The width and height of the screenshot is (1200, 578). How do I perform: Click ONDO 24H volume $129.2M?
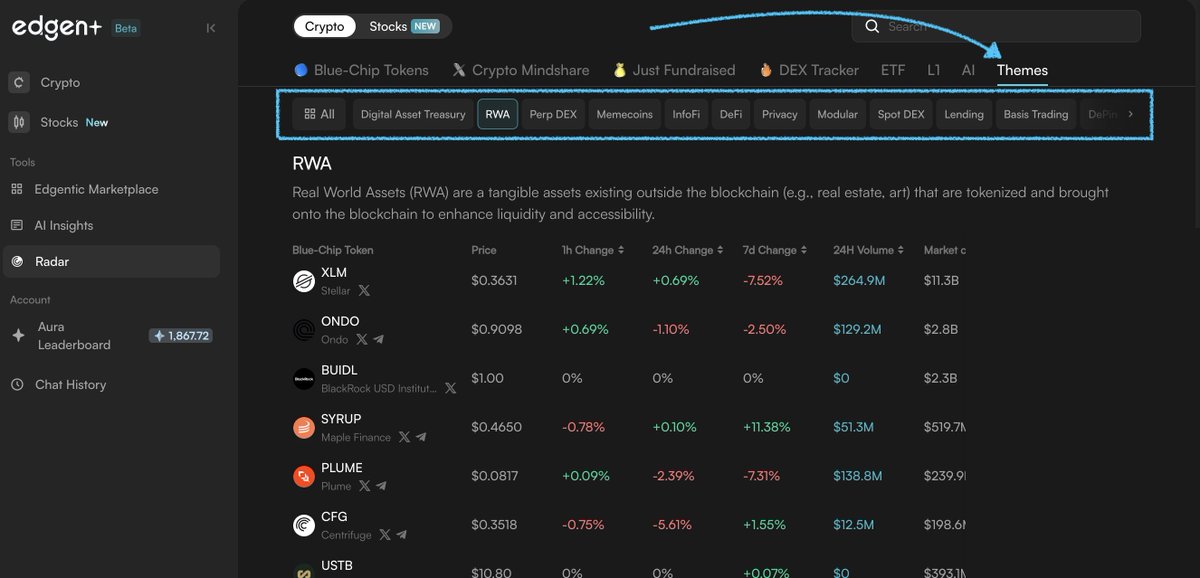(857, 330)
